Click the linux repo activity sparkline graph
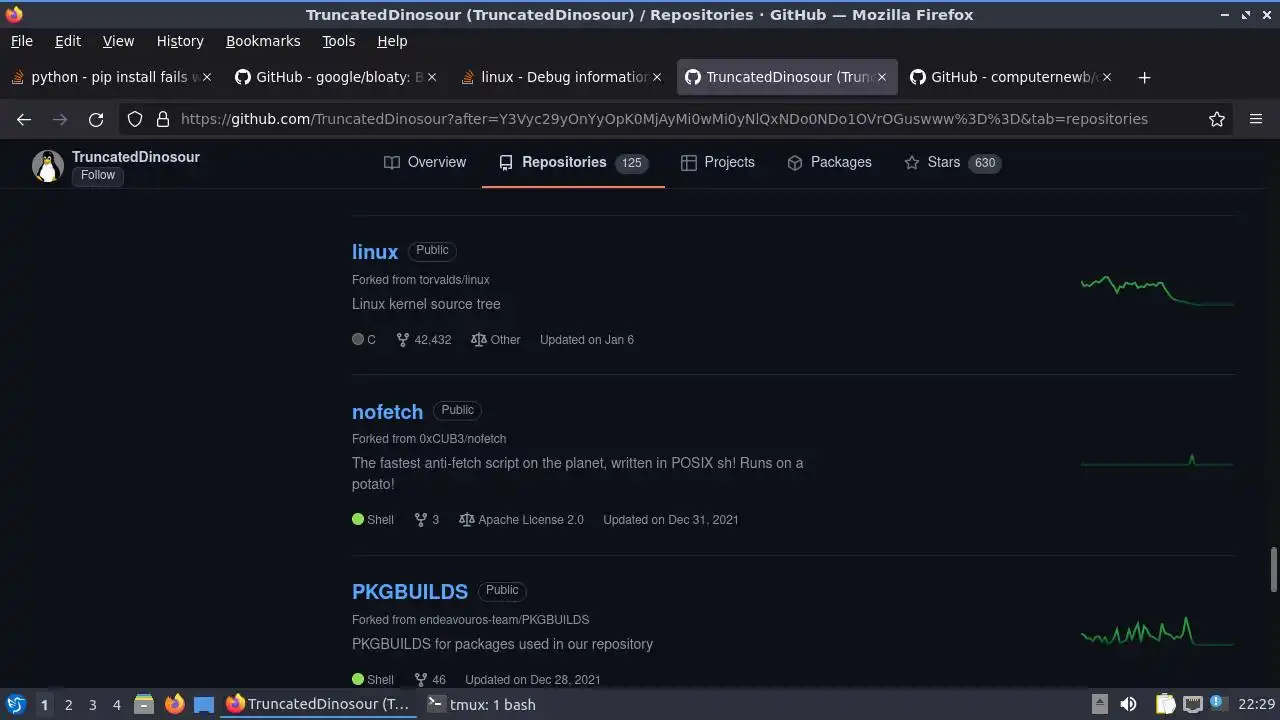This screenshot has width=1280, height=720. pos(1157,290)
